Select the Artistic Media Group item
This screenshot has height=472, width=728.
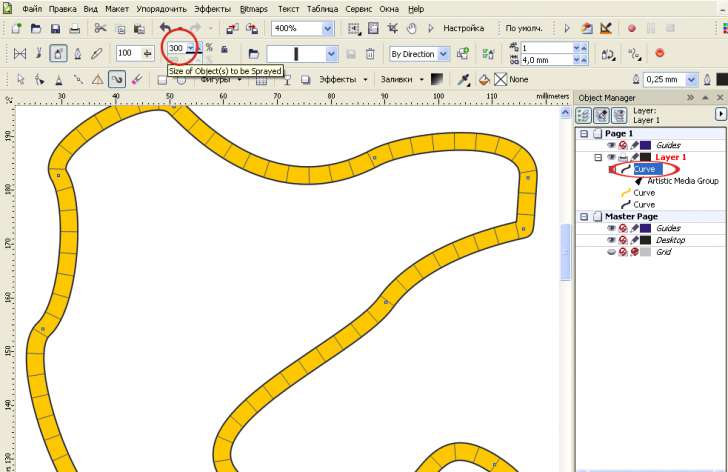coord(682,181)
